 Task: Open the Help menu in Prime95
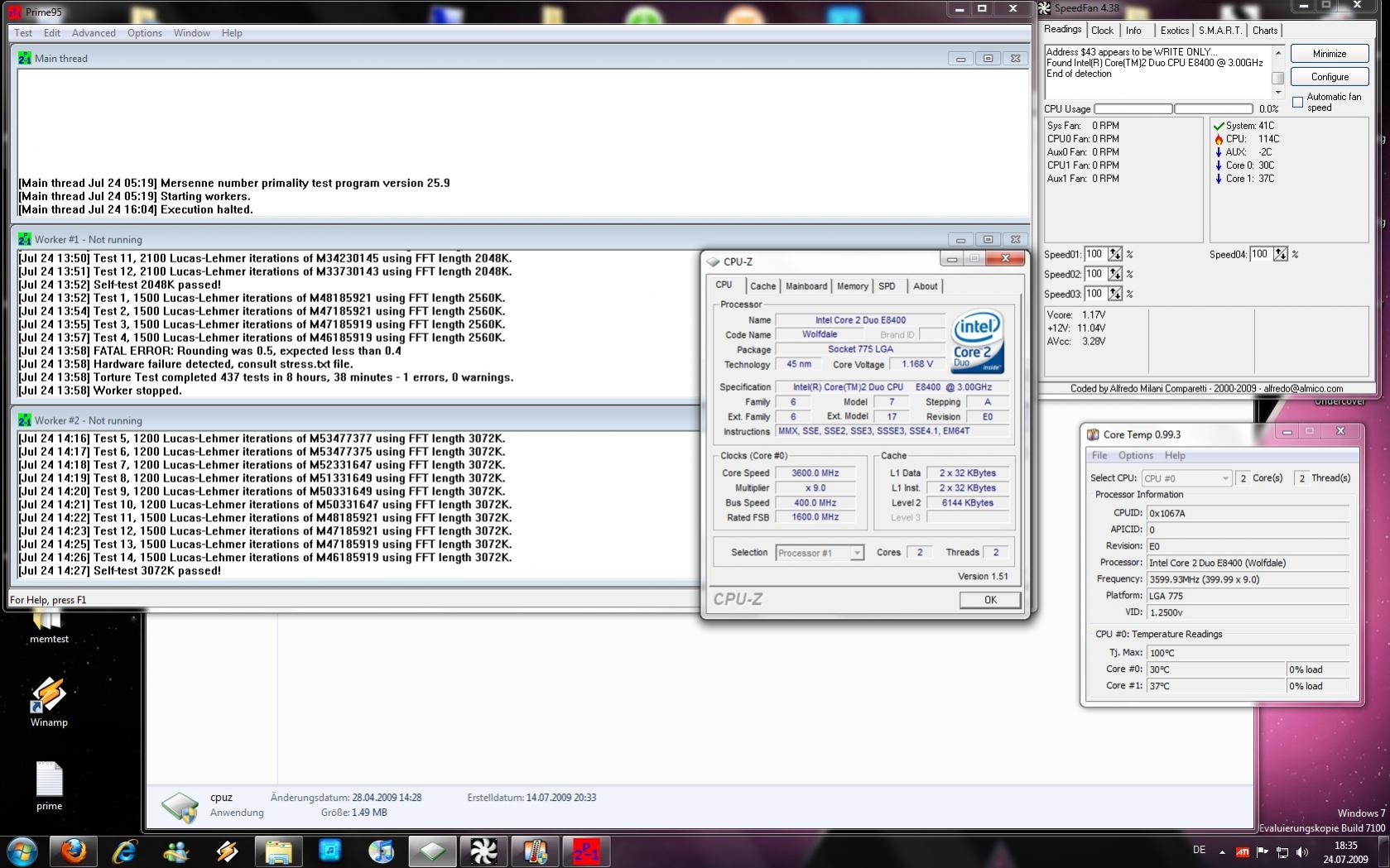coord(232,33)
